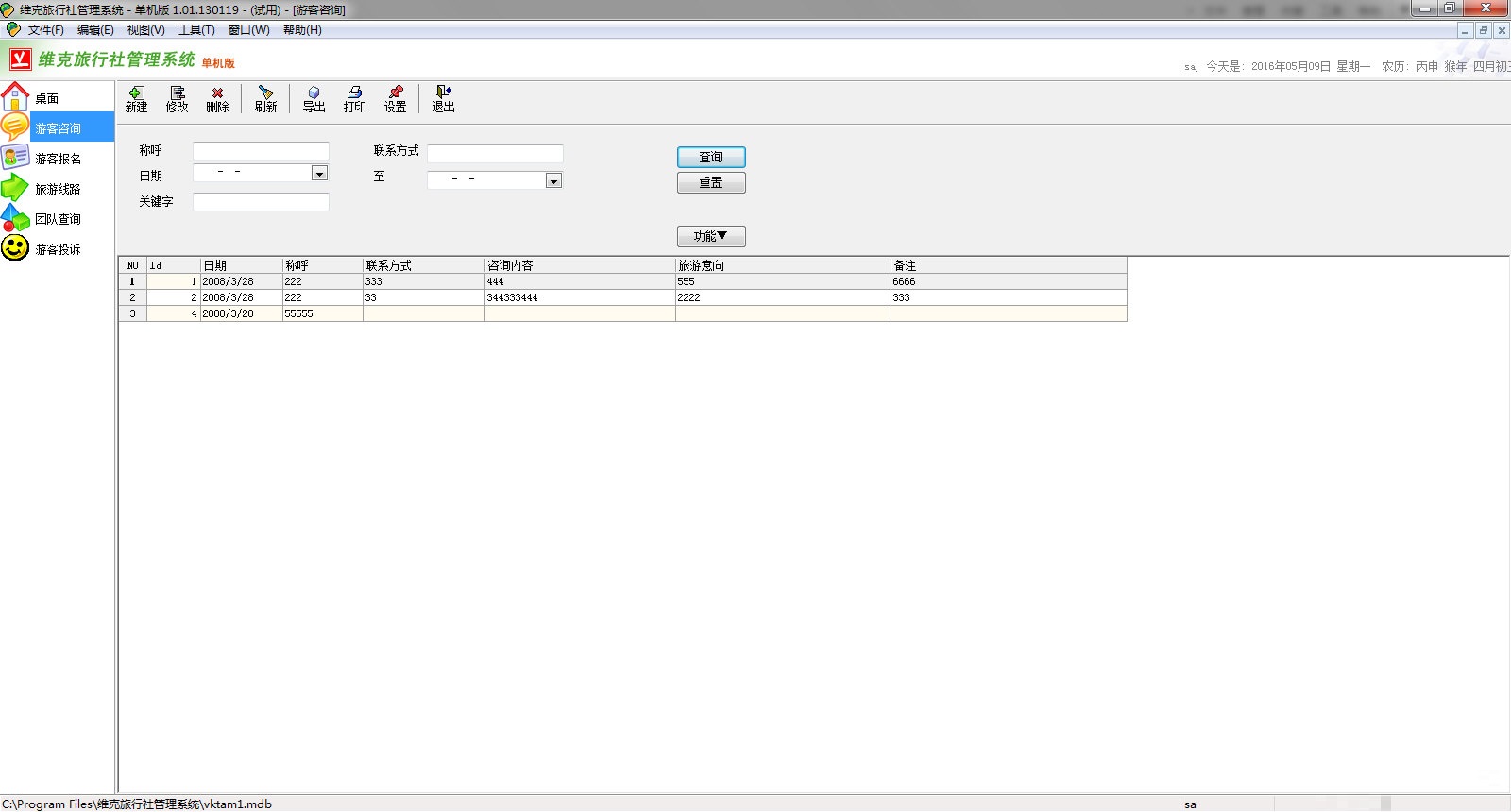
Task: Select the 备注 cell with 6666
Action: (1009, 281)
